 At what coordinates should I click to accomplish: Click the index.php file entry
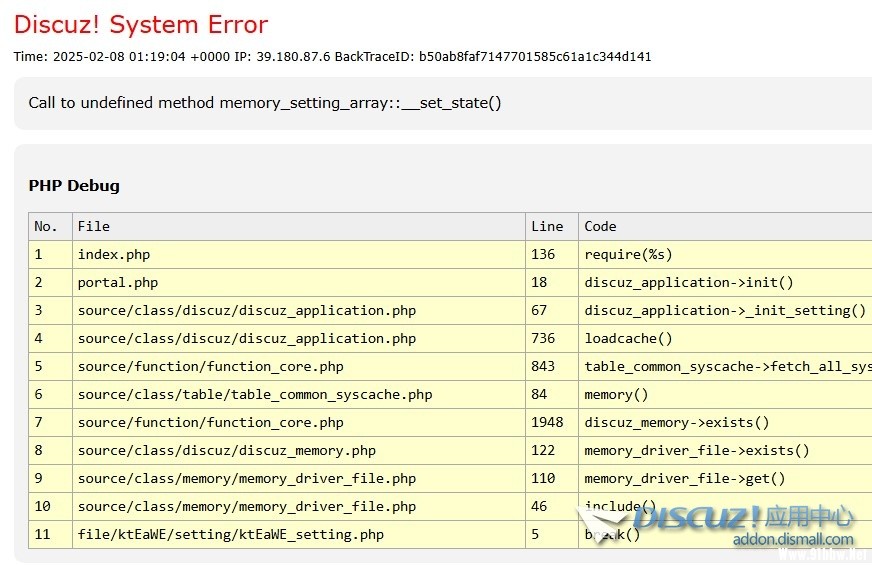[114, 254]
